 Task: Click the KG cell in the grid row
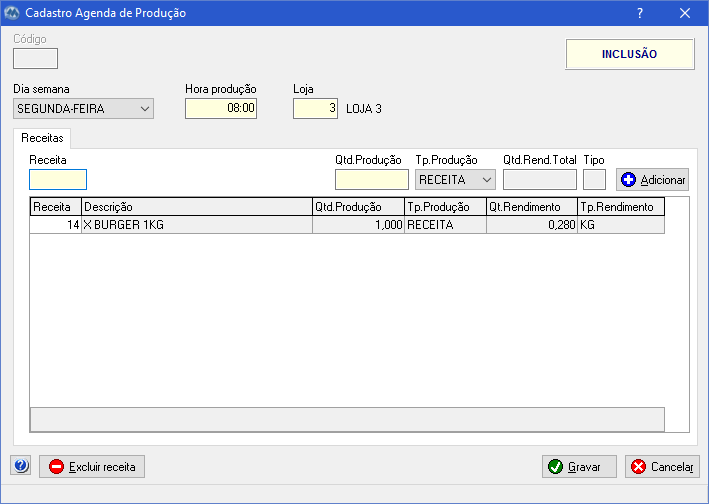pos(621,225)
